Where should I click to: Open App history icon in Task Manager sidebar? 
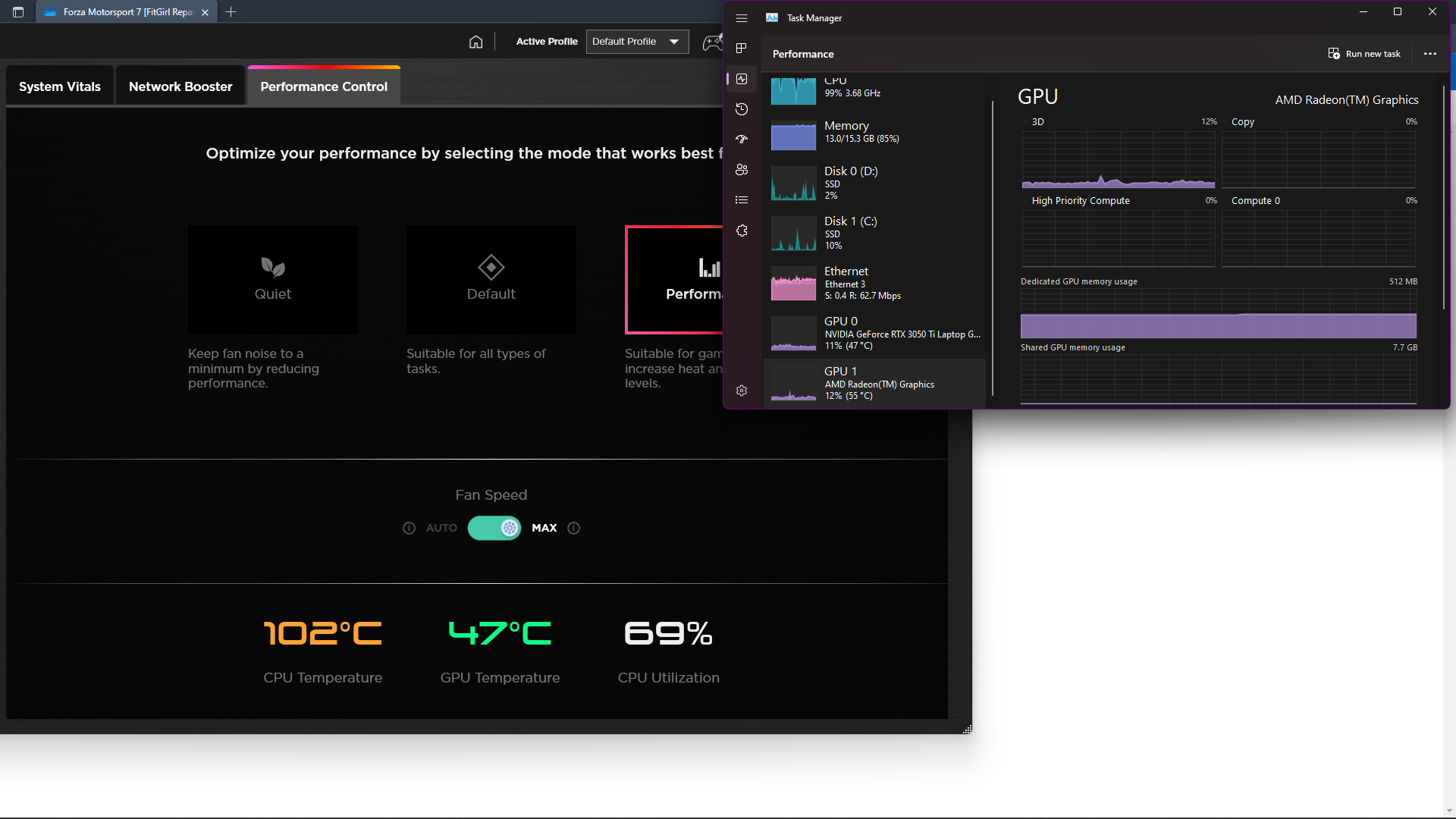click(742, 109)
